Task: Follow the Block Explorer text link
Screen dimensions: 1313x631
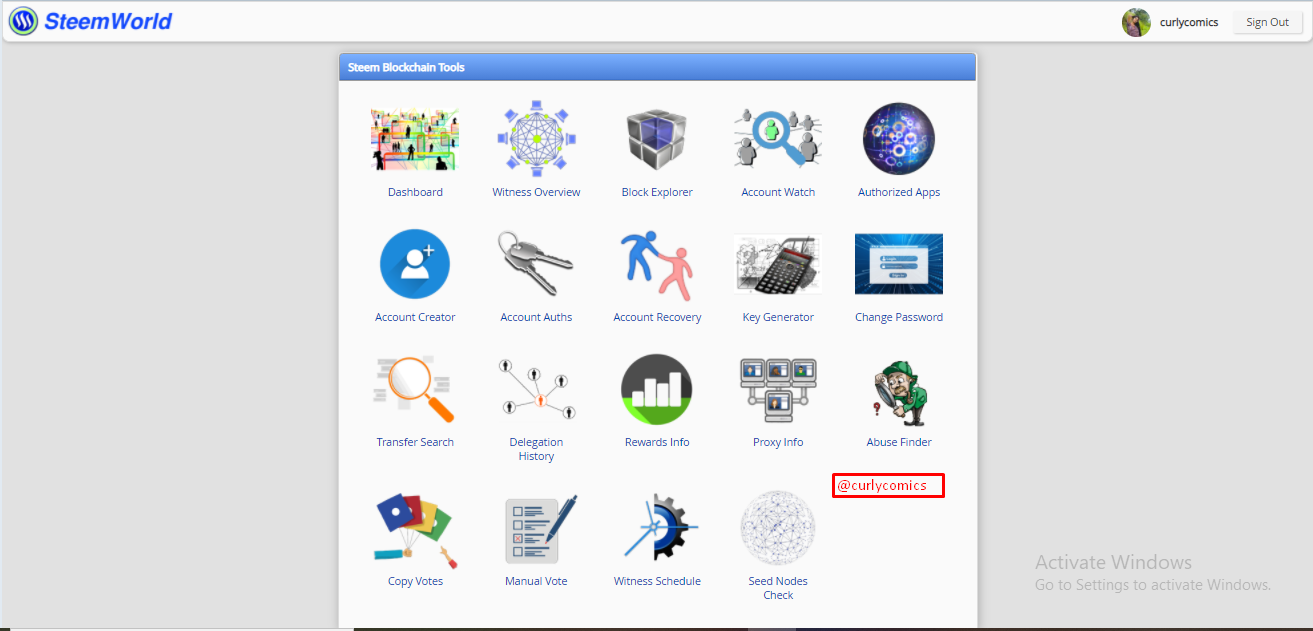Action: [x=657, y=192]
